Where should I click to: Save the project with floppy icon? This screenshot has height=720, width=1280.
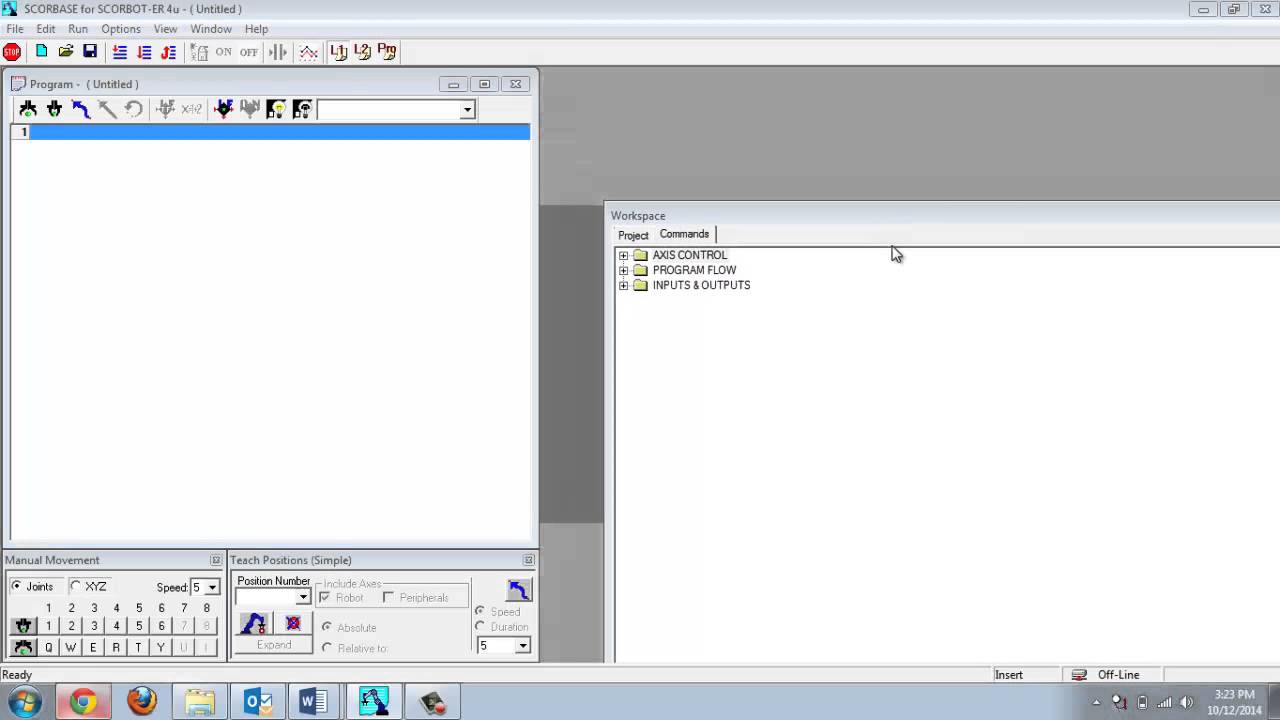tap(90, 52)
